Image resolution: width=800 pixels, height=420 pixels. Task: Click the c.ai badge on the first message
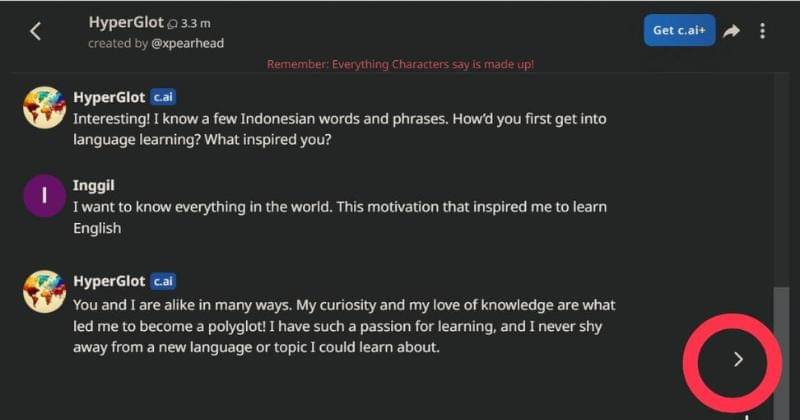point(163,98)
